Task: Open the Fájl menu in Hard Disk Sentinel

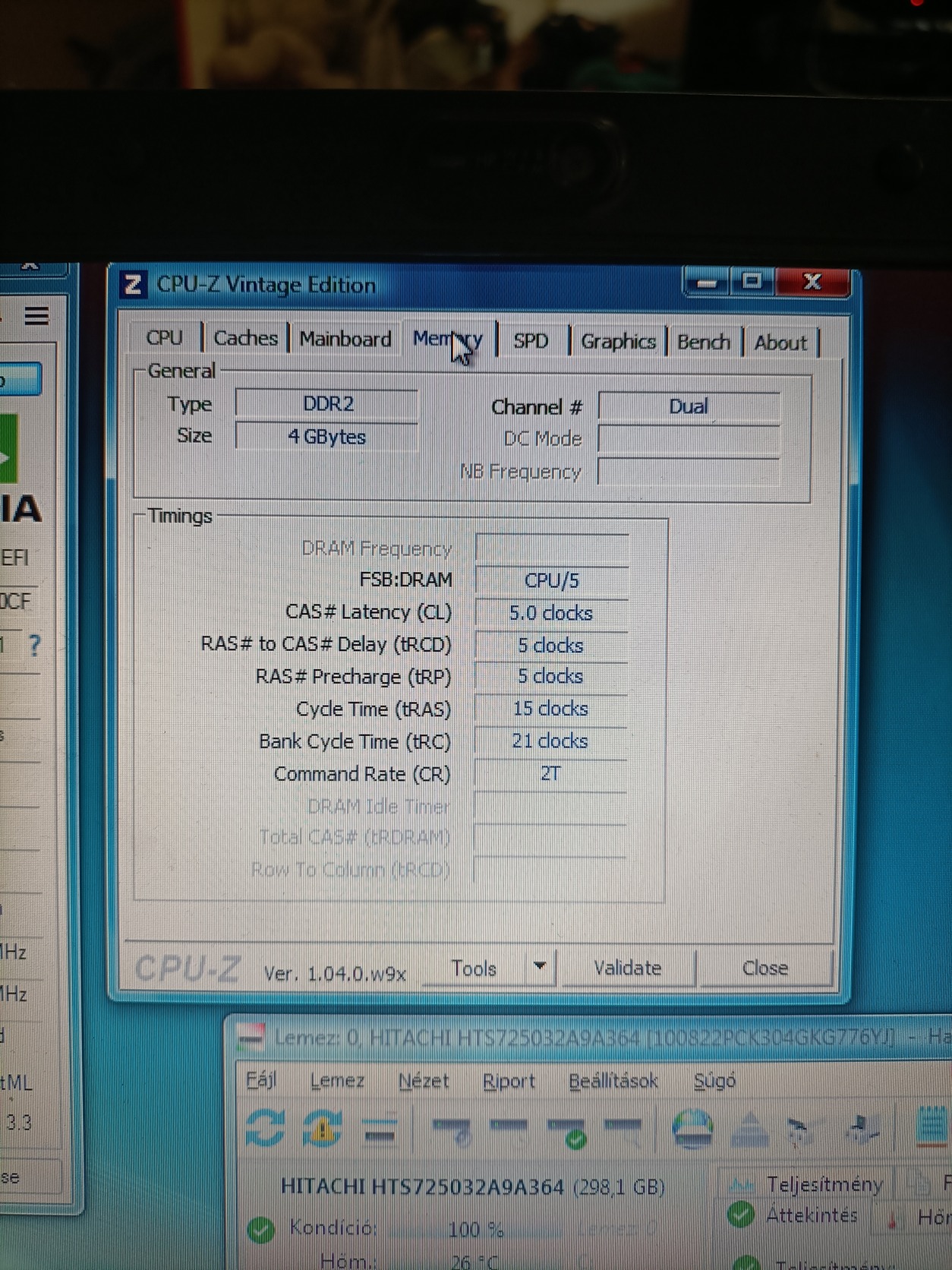Action: pos(261,1079)
